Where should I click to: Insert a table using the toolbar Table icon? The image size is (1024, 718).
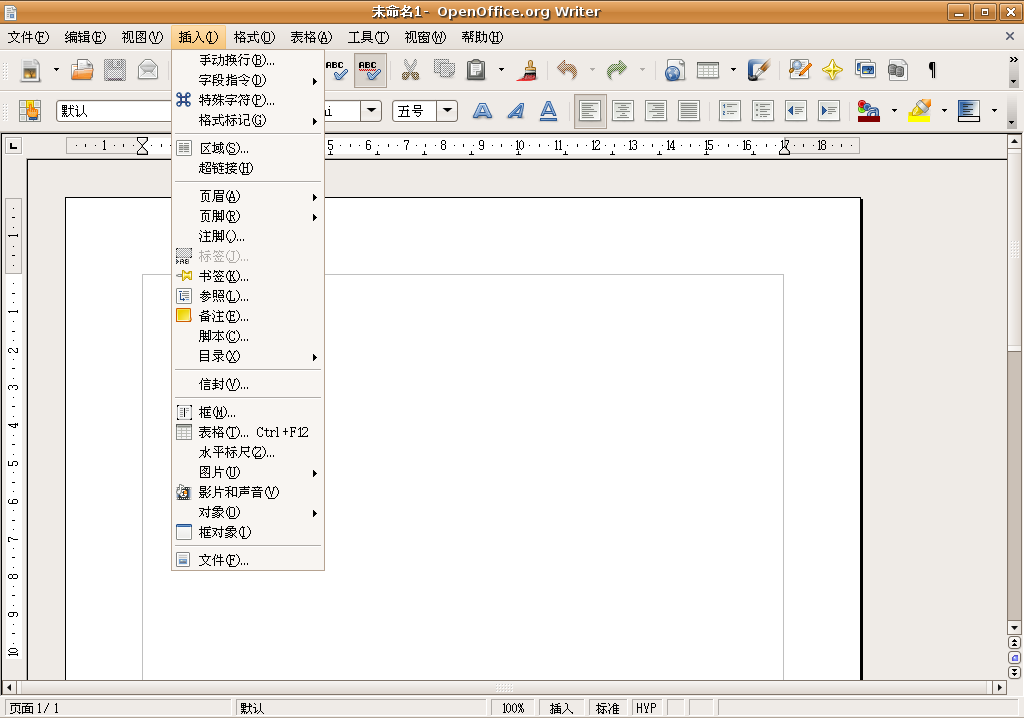(x=707, y=70)
